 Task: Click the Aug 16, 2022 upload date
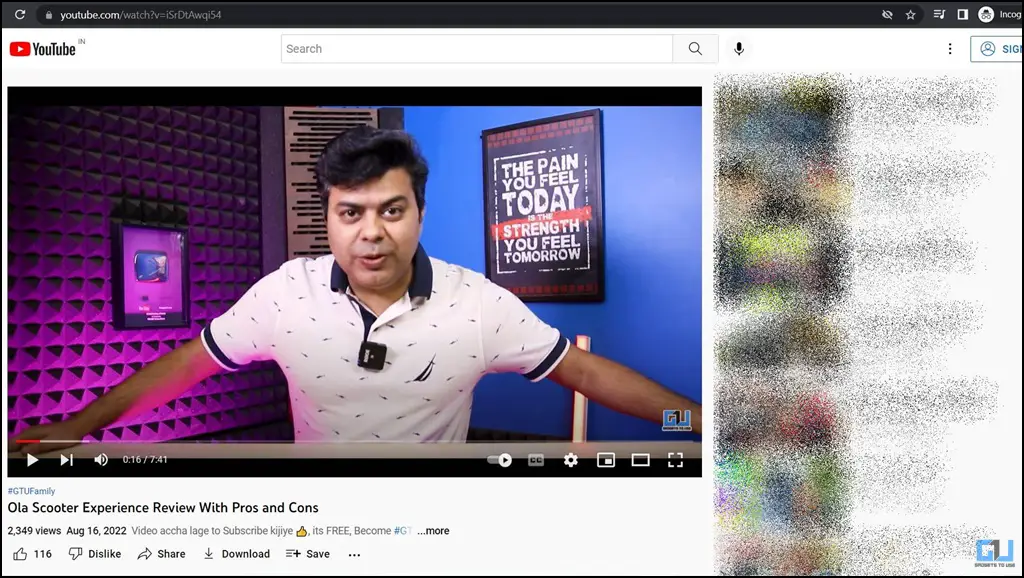click(x=97, y=531)
